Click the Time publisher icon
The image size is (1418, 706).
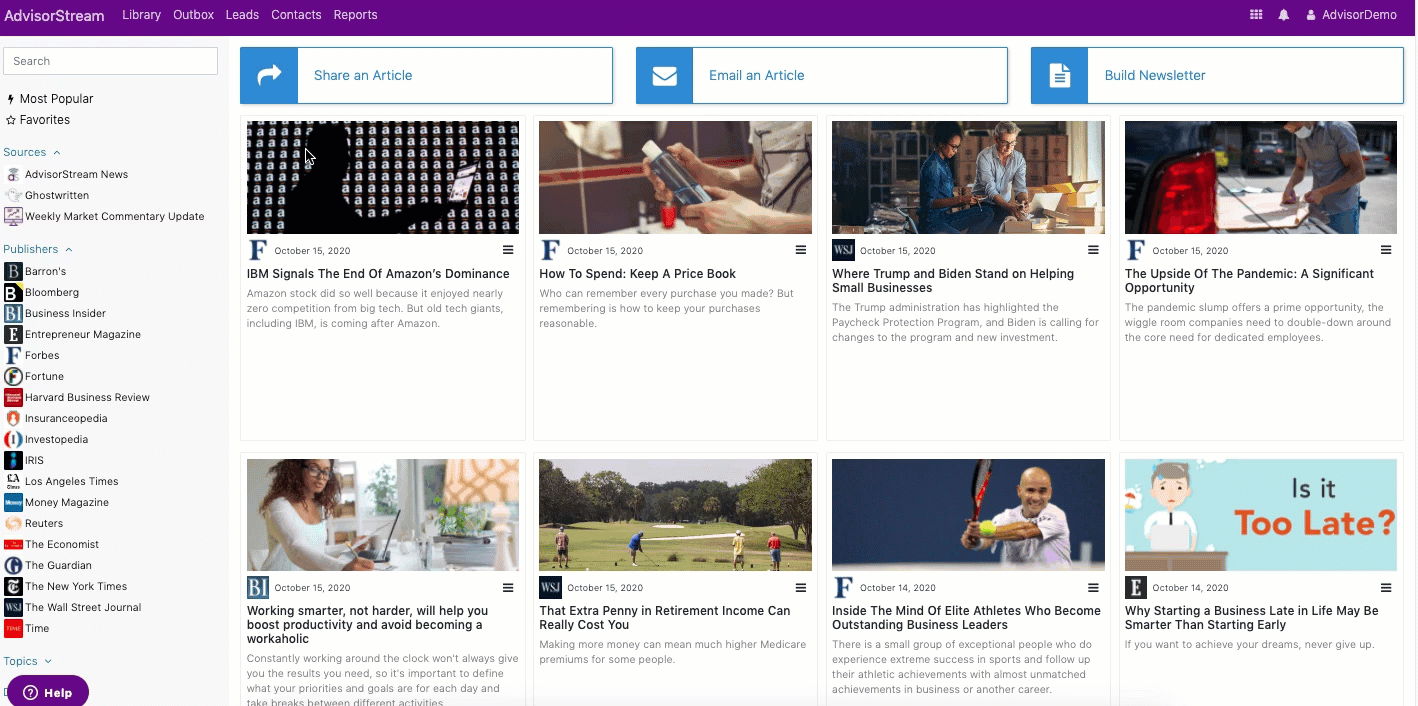click(x=13, y=629)
